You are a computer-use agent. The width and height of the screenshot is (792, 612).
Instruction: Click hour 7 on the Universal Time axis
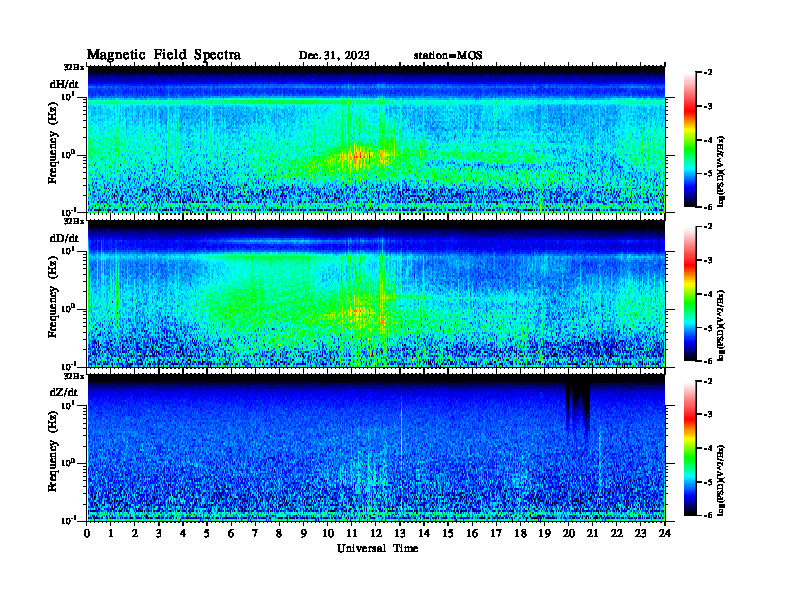pos(255,534)
